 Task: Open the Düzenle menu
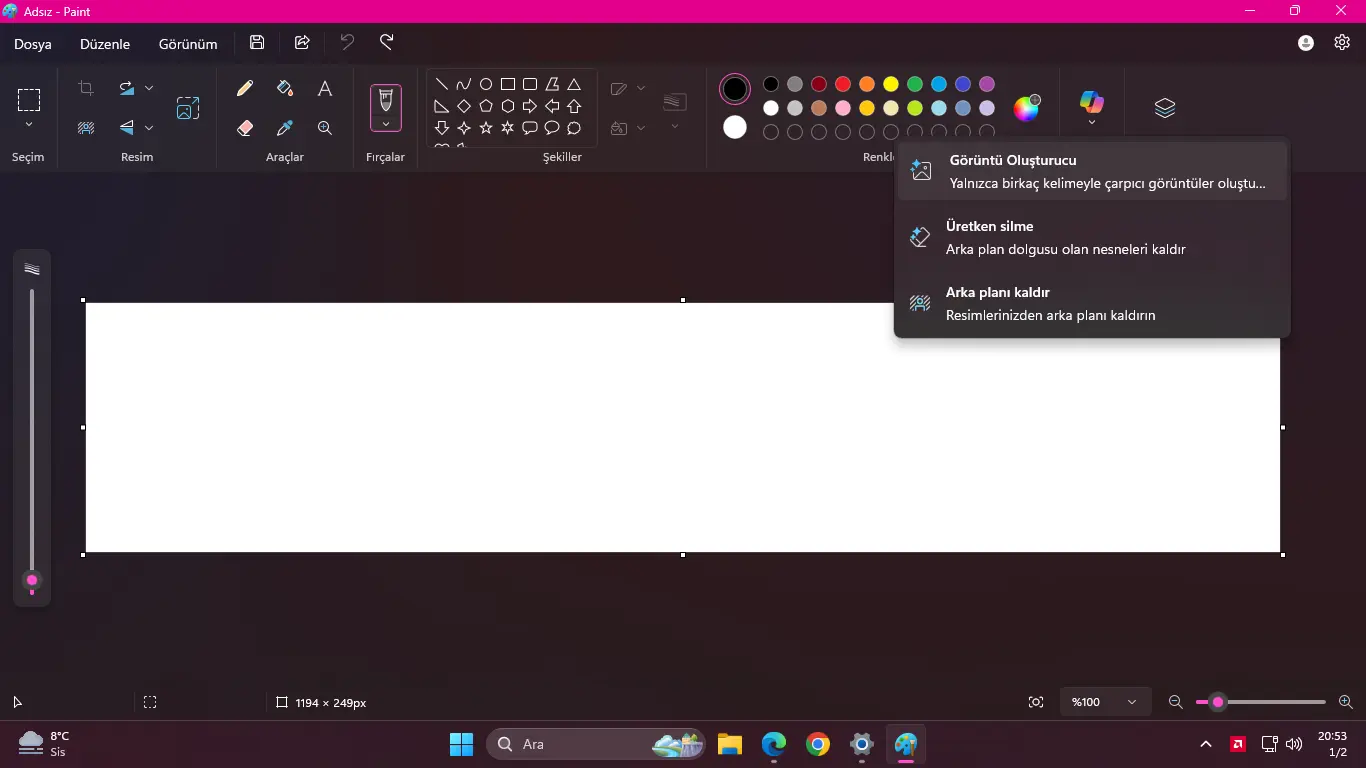(105, 44)
